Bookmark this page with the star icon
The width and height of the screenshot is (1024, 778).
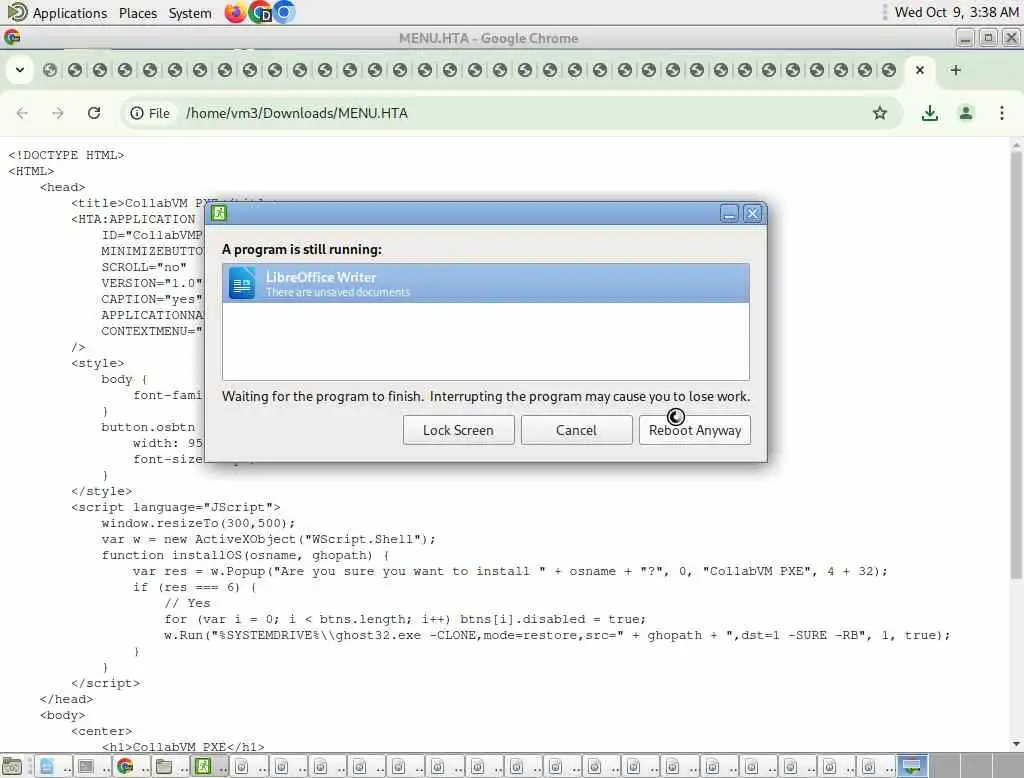click(880, 113)
